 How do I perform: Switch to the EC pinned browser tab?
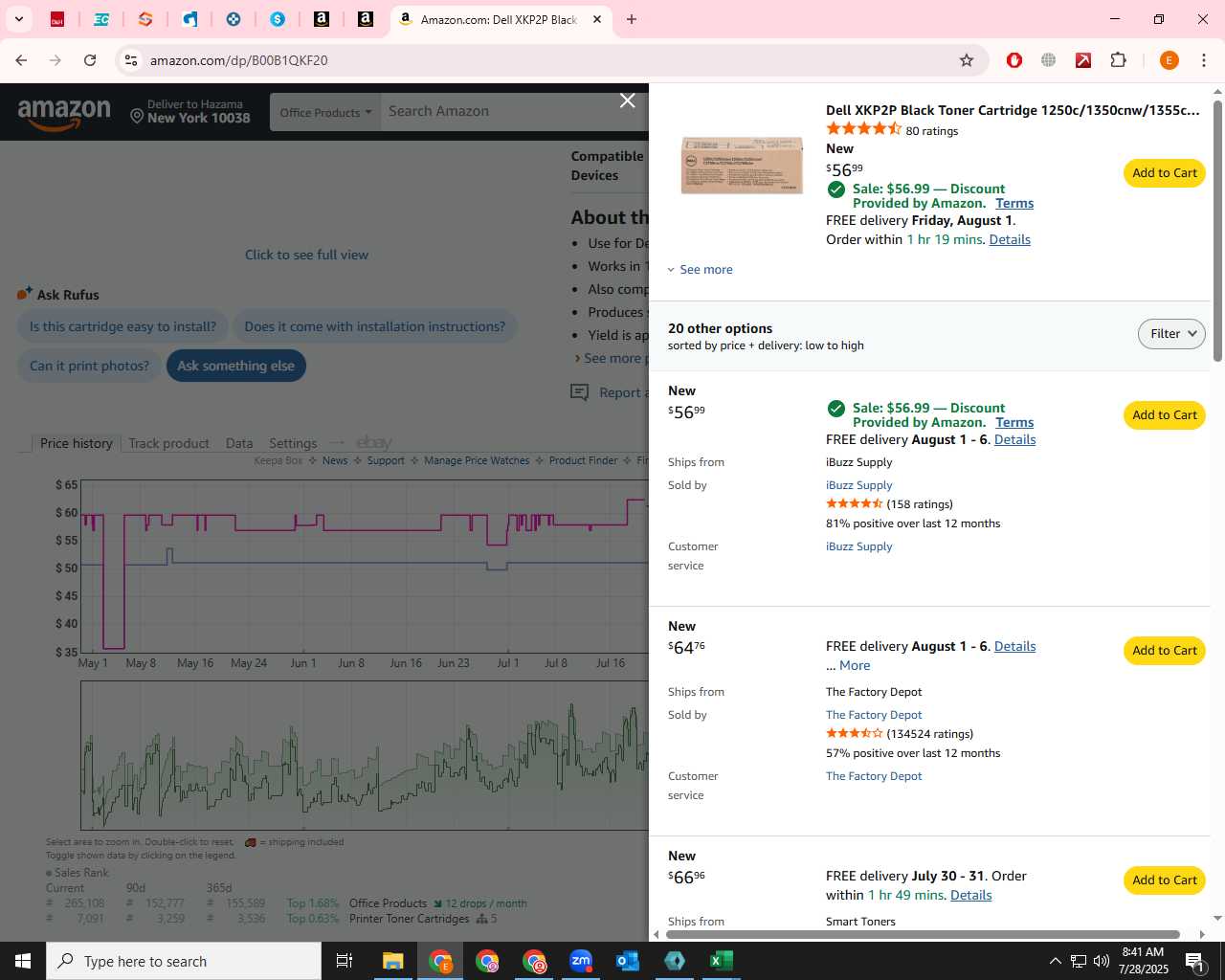coord(101,19)
